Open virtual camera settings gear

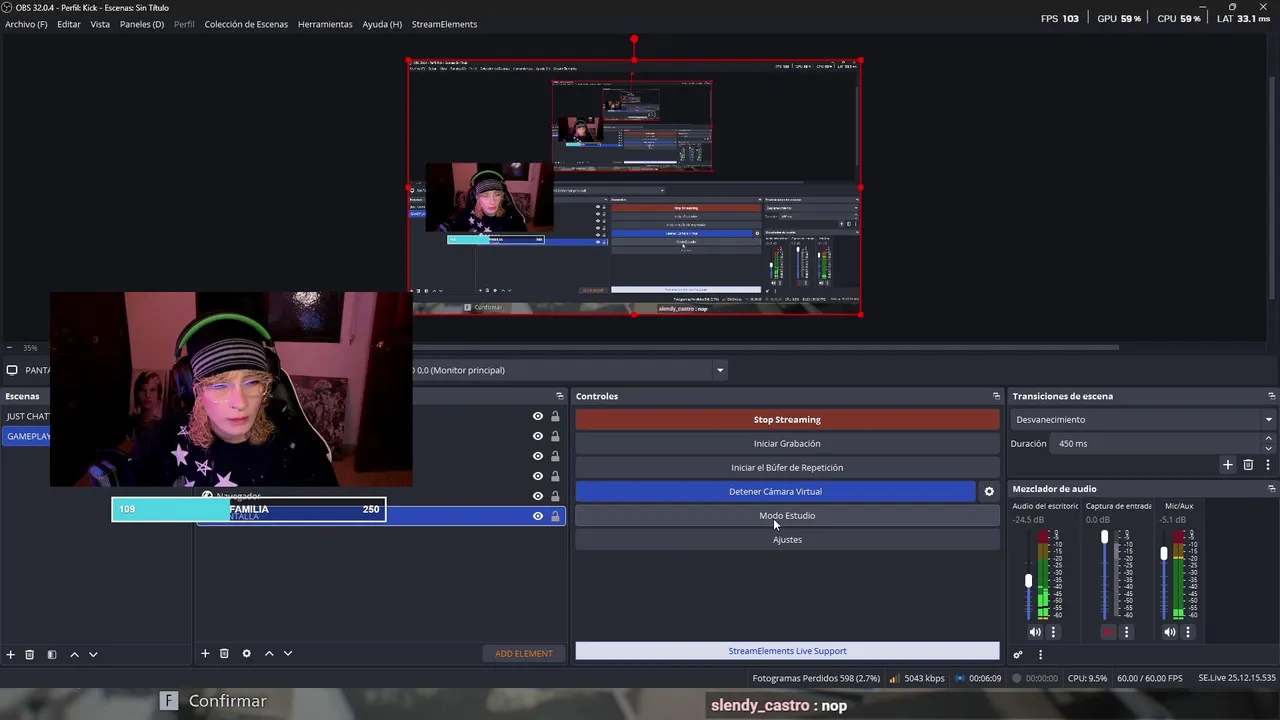989,491
